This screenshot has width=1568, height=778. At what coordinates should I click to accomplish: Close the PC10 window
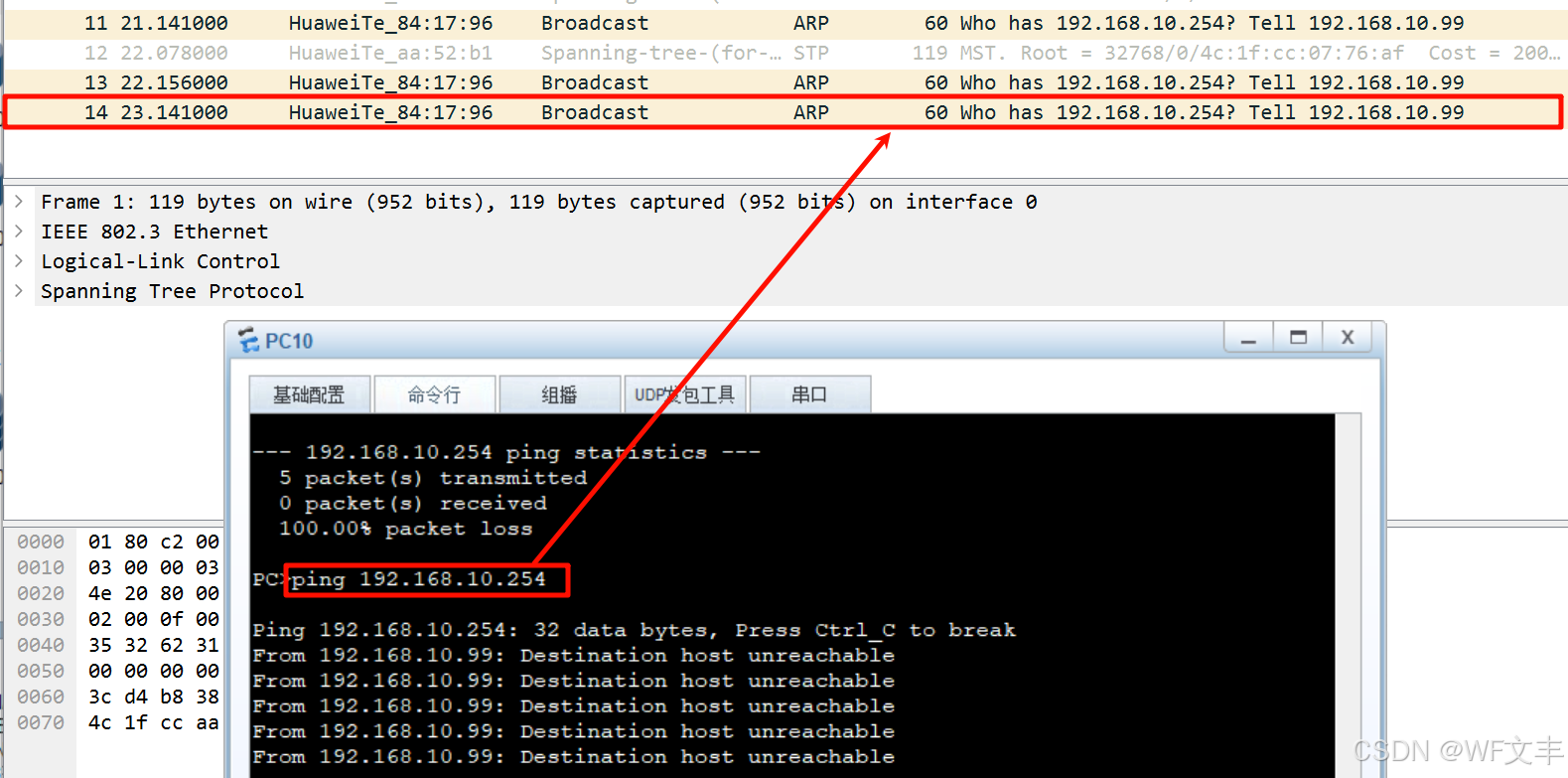(1348, 338)
